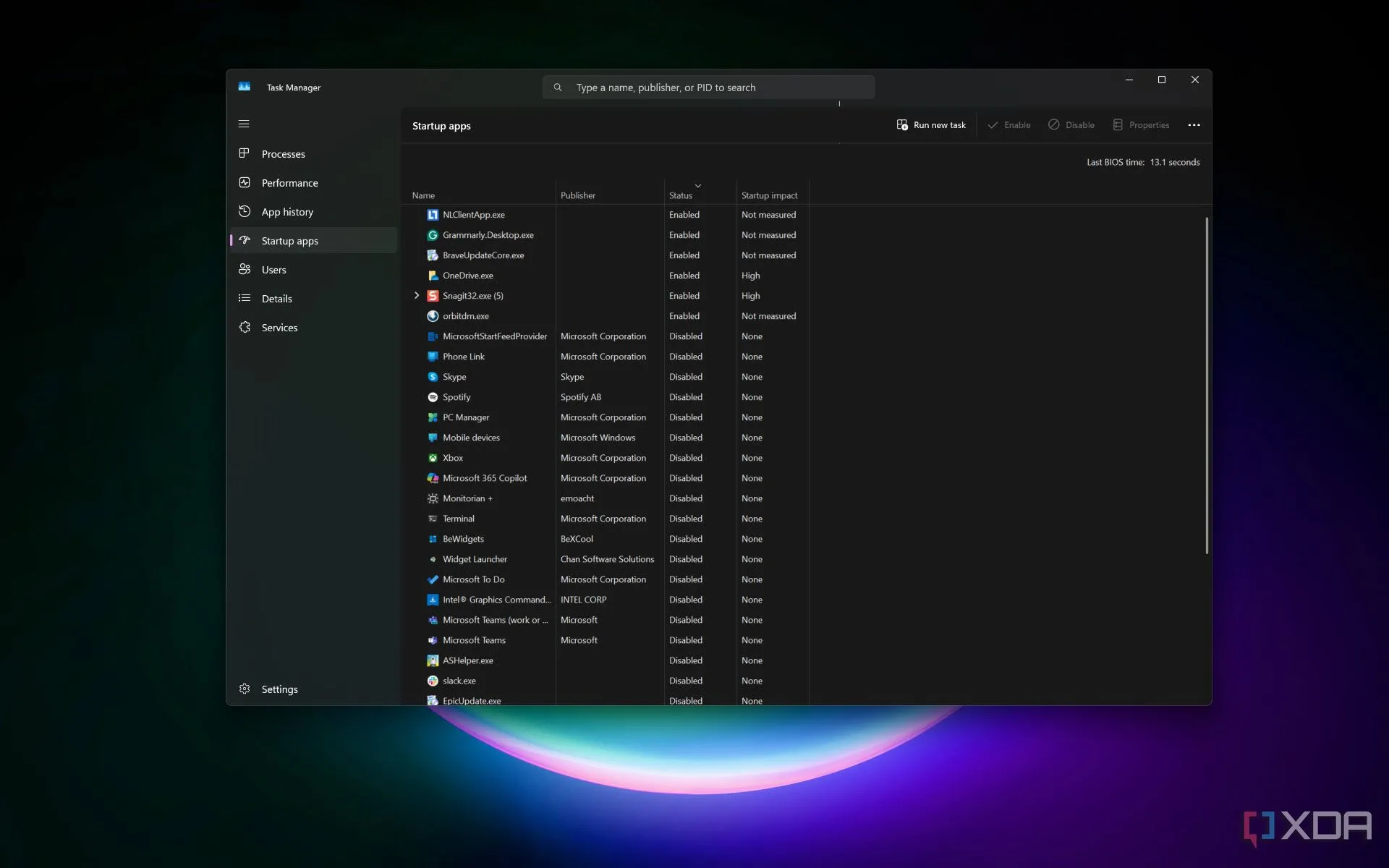
Task: Click the Services puzzle icon
Action: [x=245, y=327]
